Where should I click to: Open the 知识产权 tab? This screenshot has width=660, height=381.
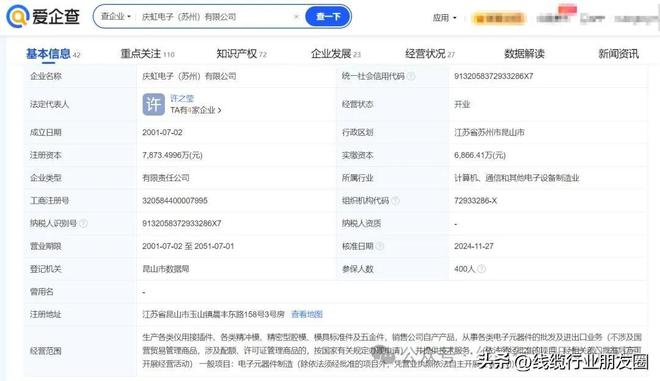coord(242,54)
